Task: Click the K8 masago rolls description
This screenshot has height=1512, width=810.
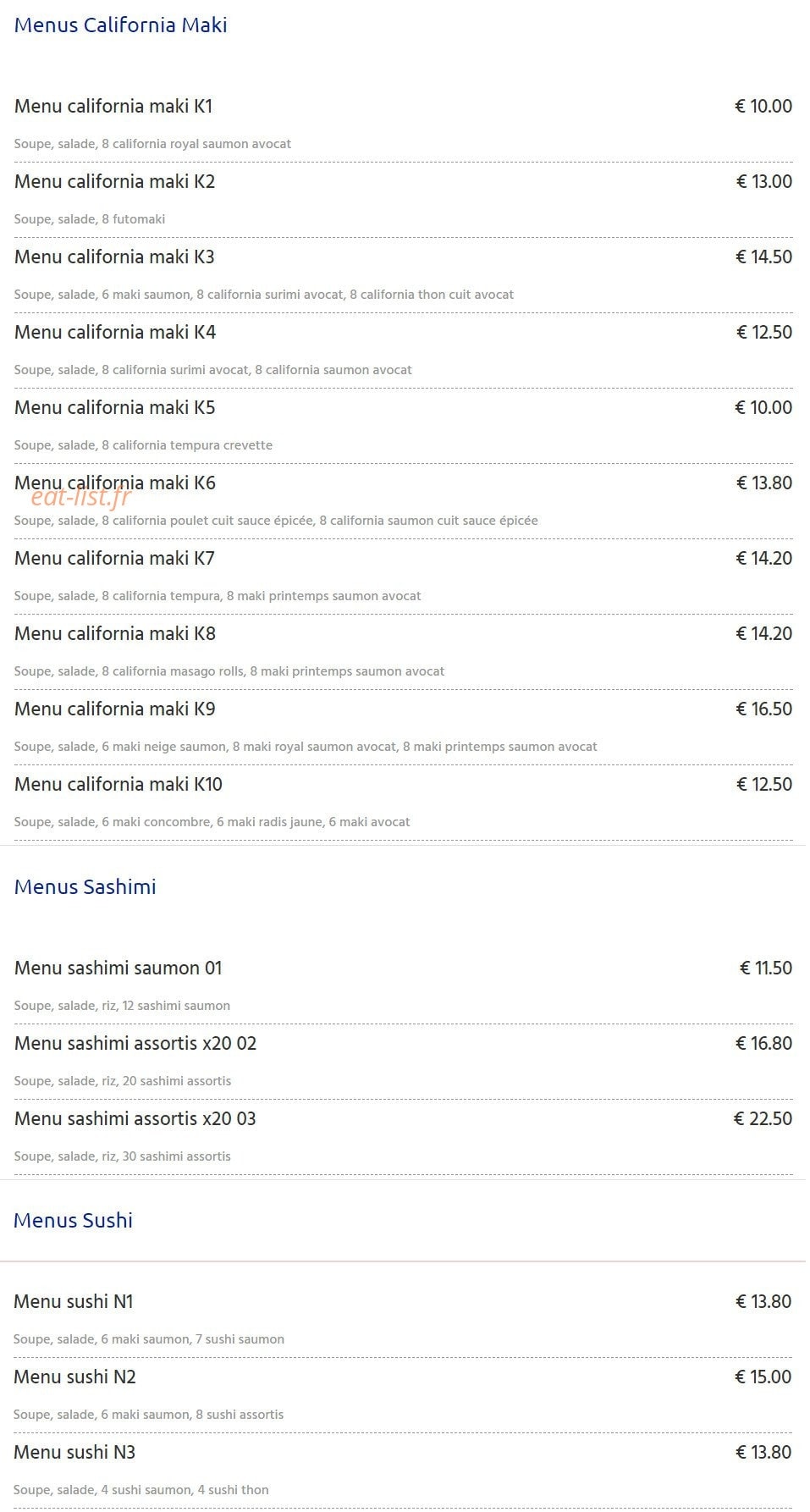Action: click(229, 671)
